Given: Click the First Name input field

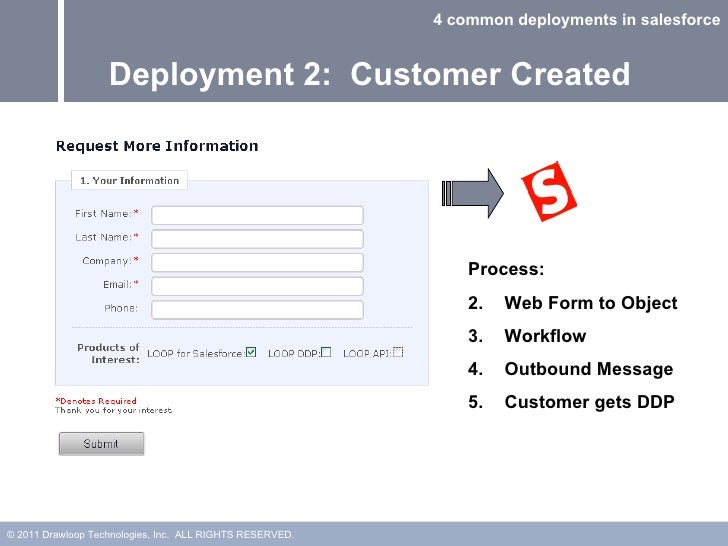Looking at the screenshot, I should coord(257,215).
